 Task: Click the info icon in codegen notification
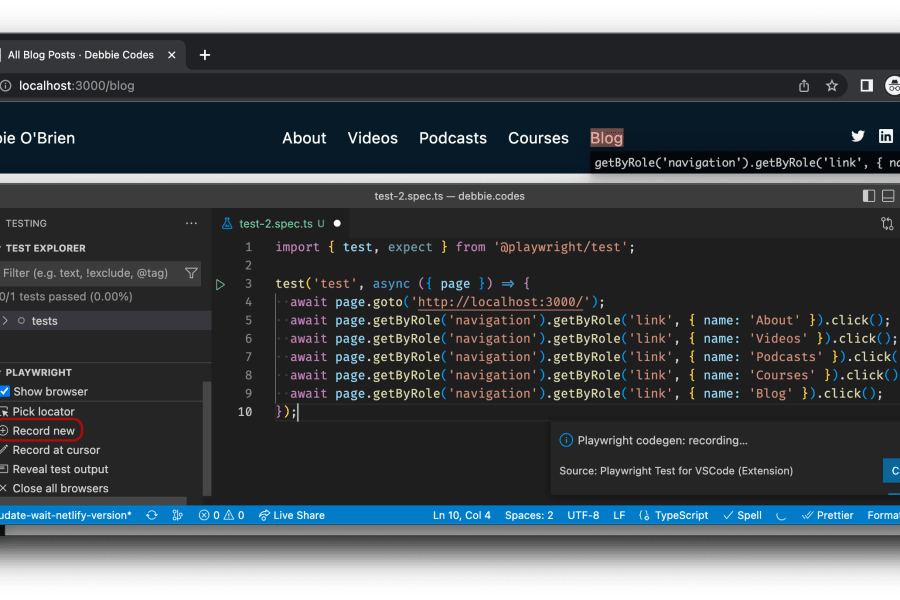pyautogui.click(x=566, y=440)
